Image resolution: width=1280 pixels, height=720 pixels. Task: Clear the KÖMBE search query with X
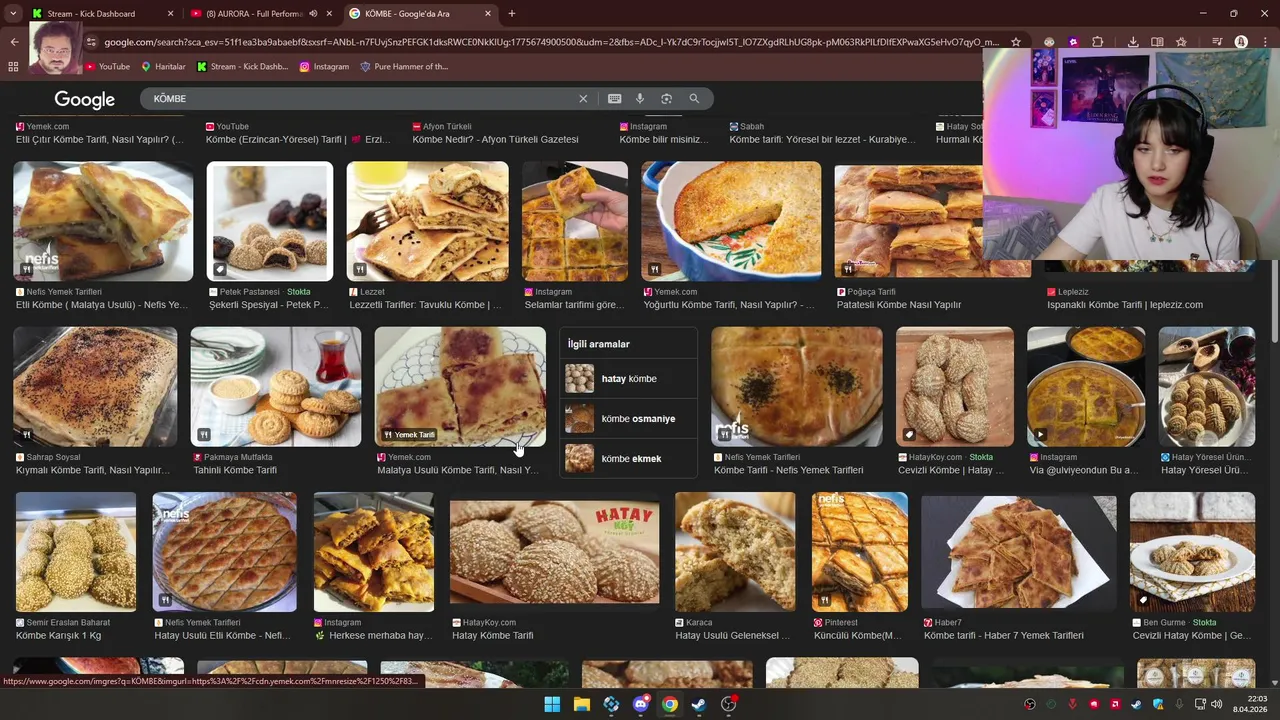coord(583,99)
